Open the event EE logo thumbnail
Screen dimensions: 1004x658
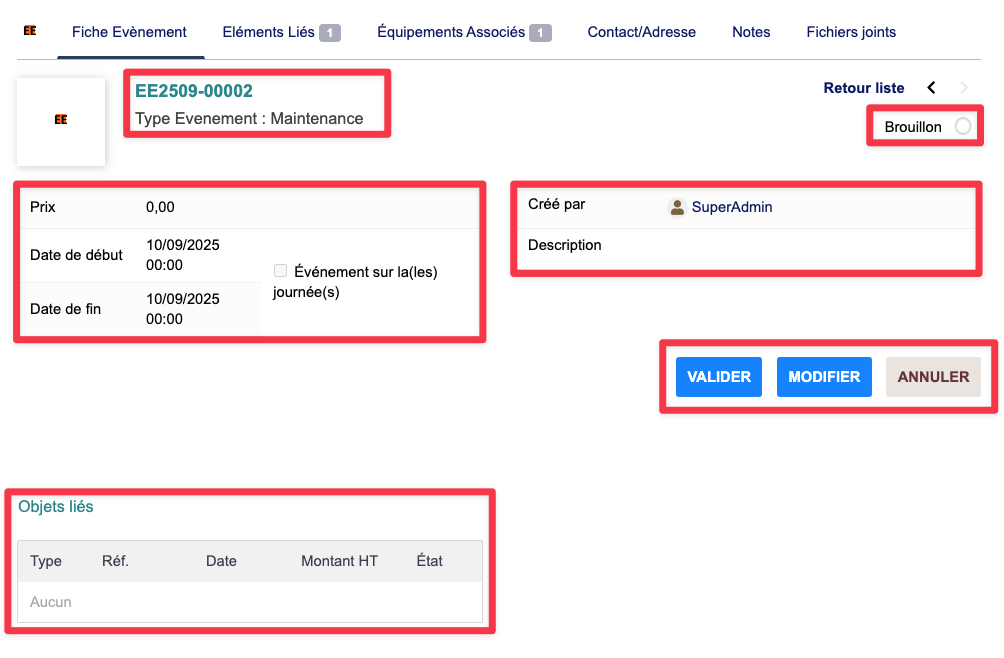[x=61, y=120]
